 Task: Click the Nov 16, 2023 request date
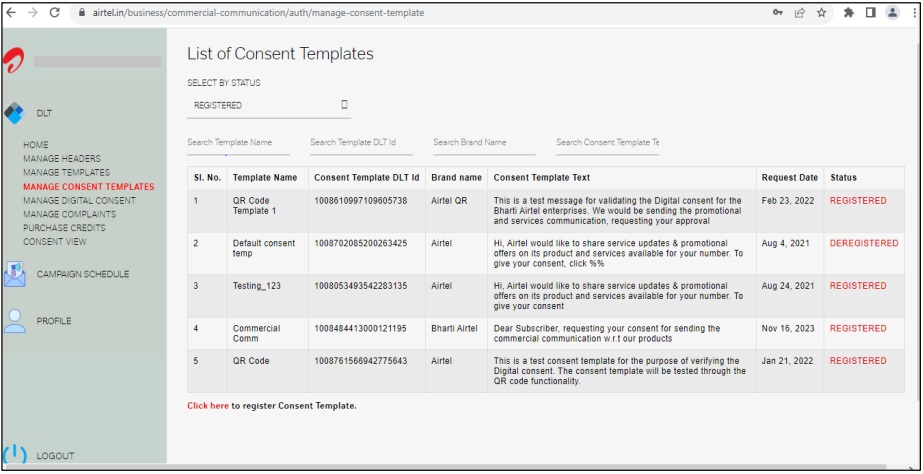pyautogui.click(x=788, y=329)
